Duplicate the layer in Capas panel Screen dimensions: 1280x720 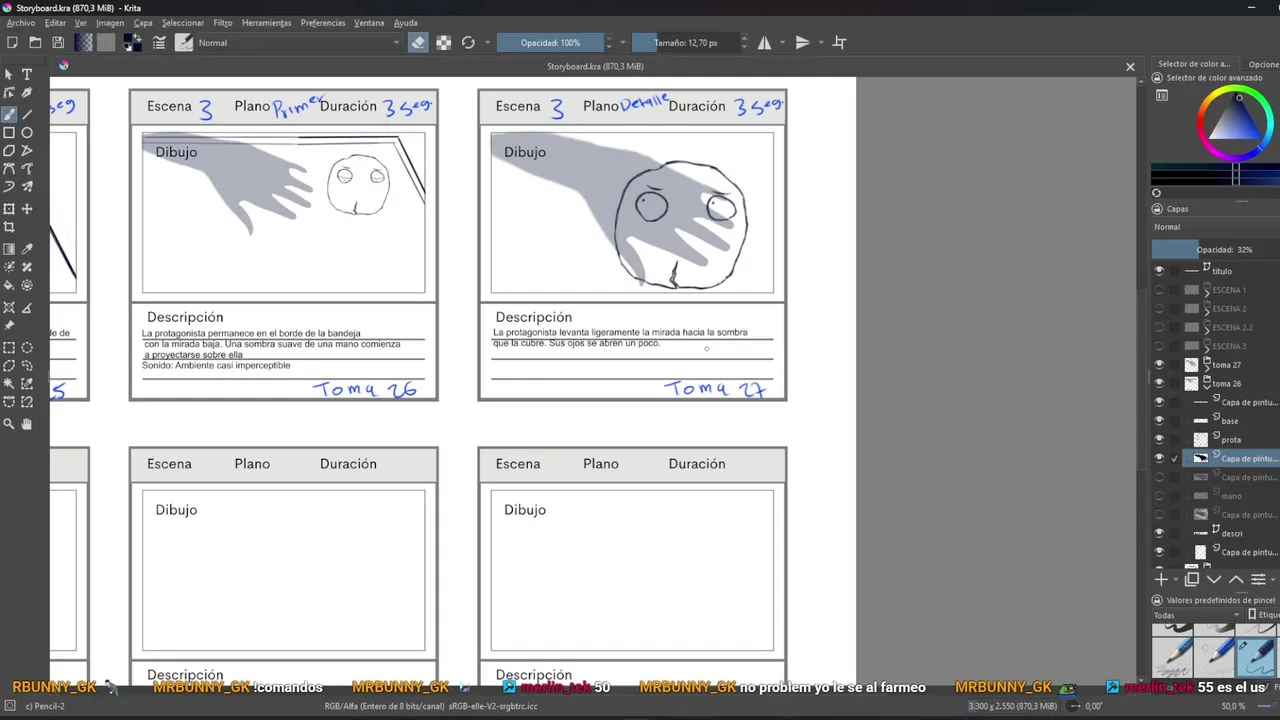click(1192, 579)
